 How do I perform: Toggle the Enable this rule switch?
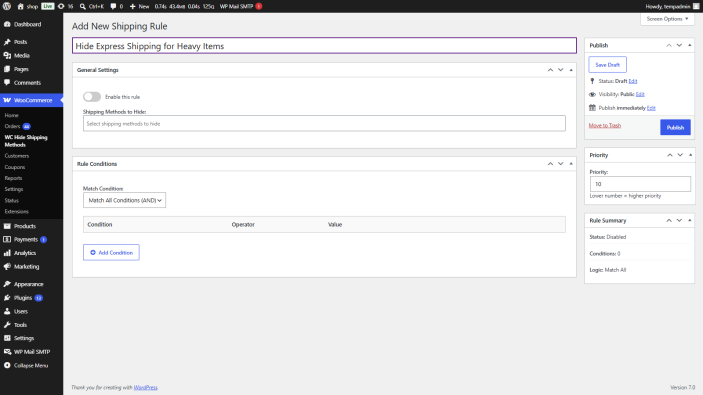click(92, 97)
